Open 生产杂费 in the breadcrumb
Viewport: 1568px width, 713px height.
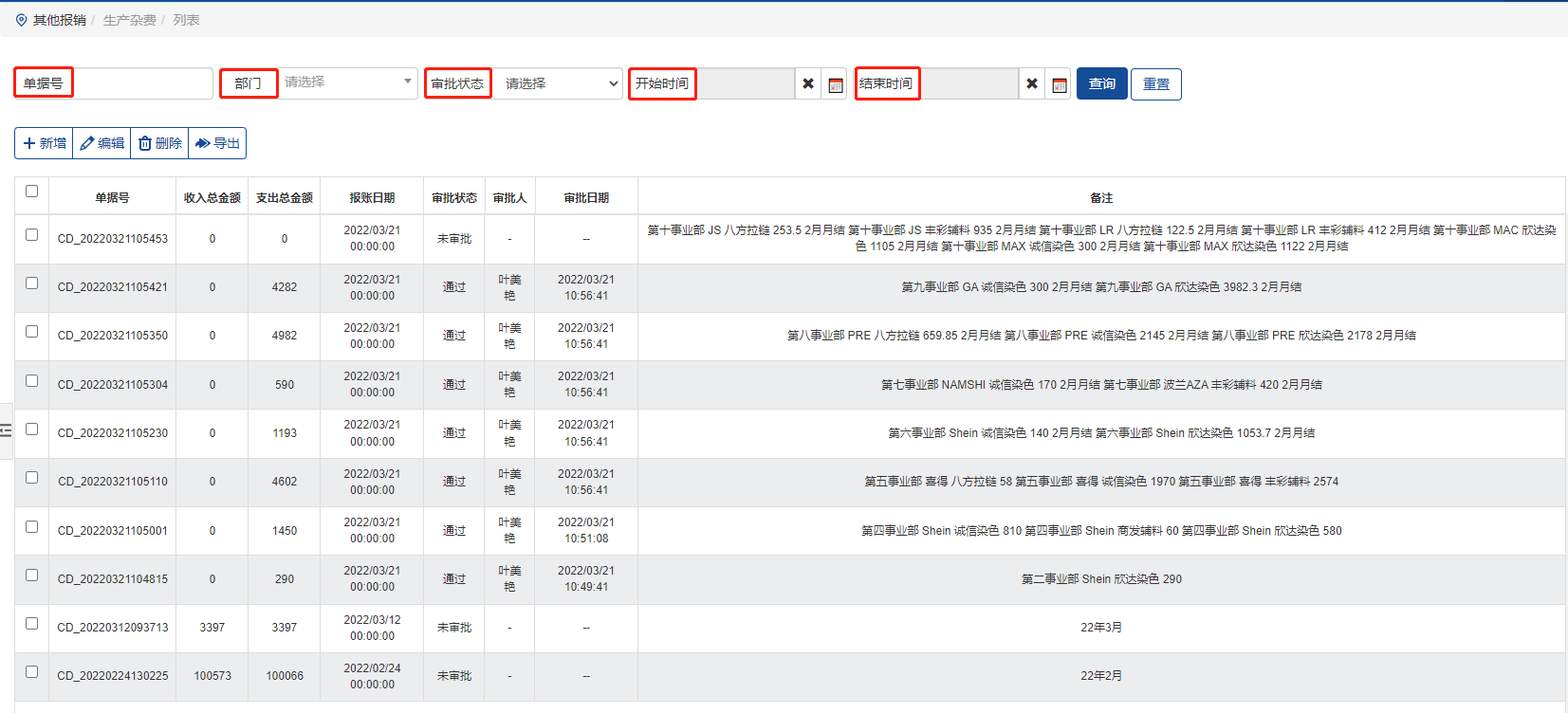pos(129,20)
